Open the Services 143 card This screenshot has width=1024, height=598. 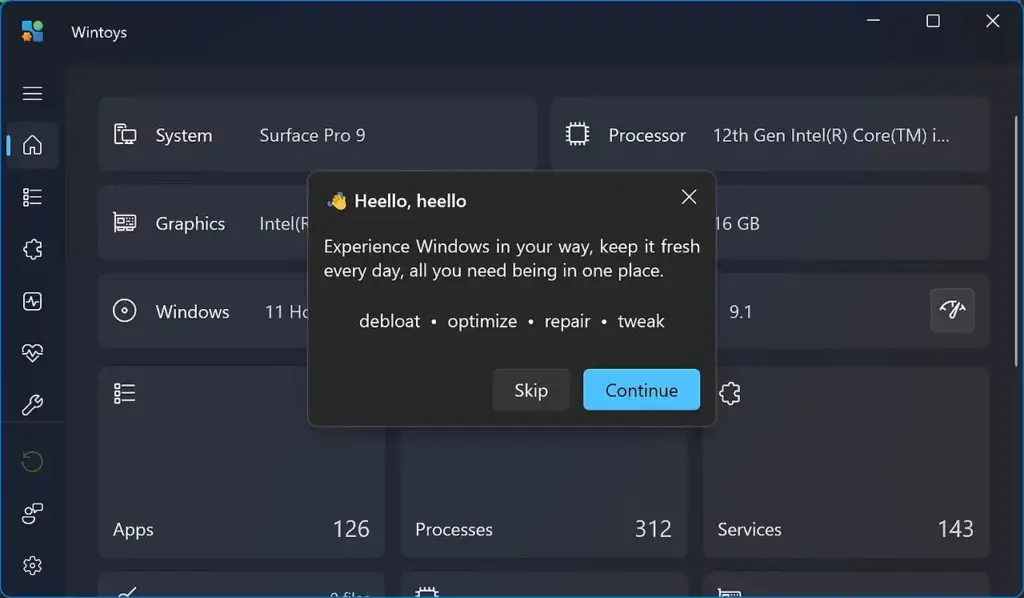pos(846,462)
